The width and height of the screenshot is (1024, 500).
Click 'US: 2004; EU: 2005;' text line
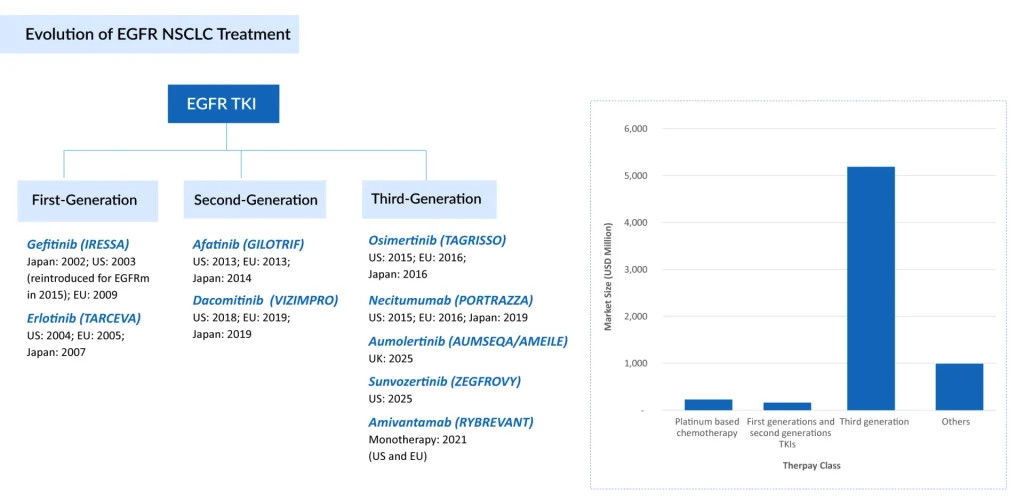pyautogui.click(x=75, y=336)
